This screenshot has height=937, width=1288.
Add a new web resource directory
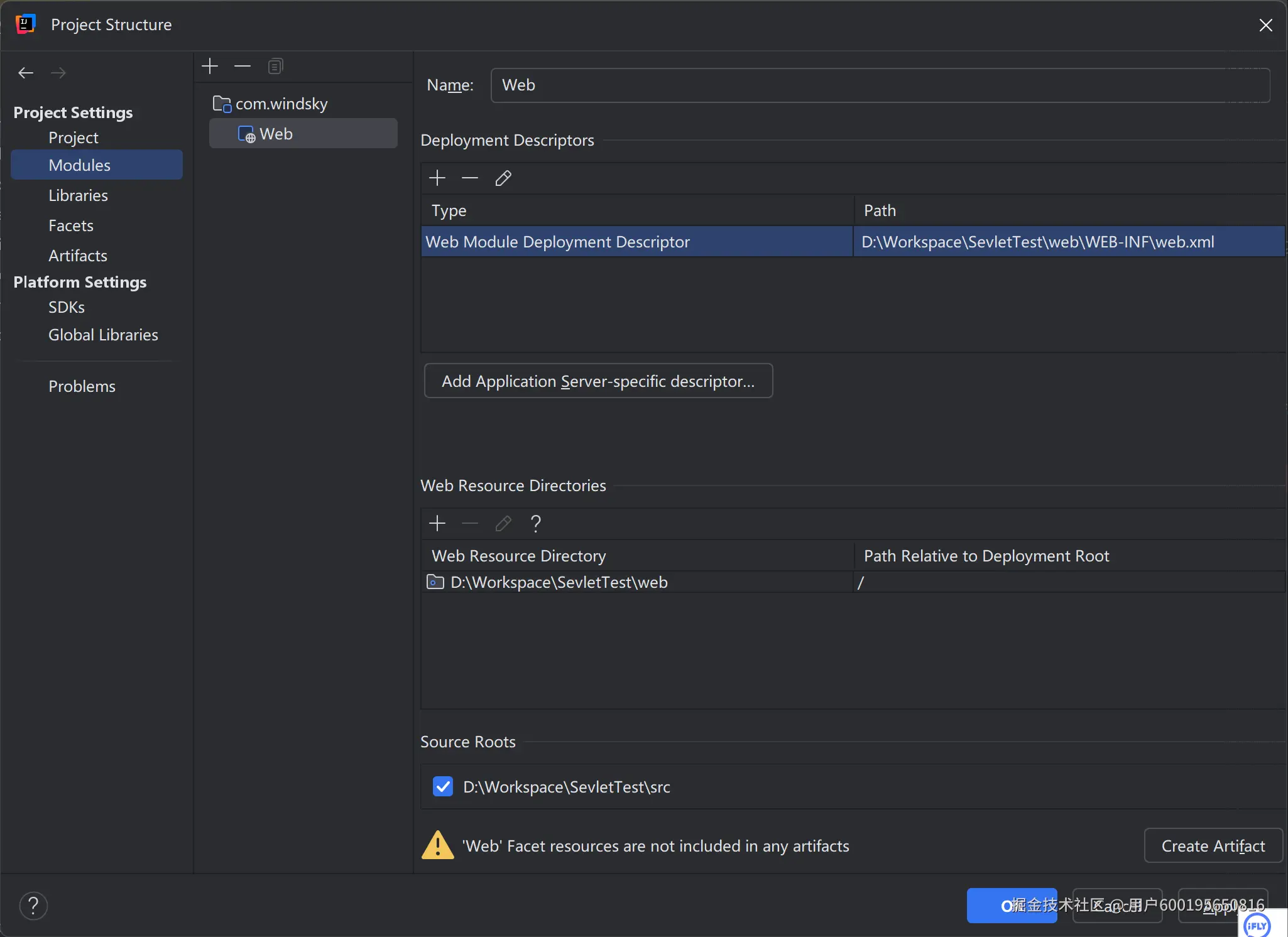point(437,523)
